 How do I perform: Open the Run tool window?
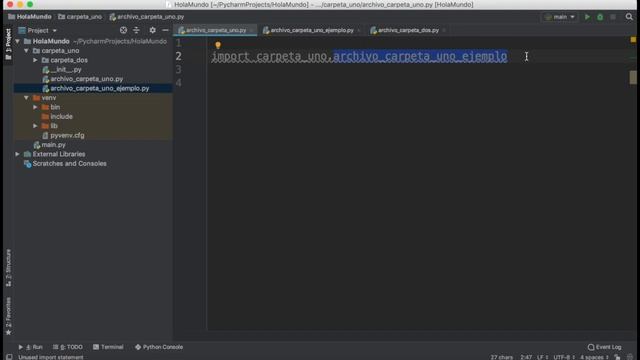tap(31, 347)
